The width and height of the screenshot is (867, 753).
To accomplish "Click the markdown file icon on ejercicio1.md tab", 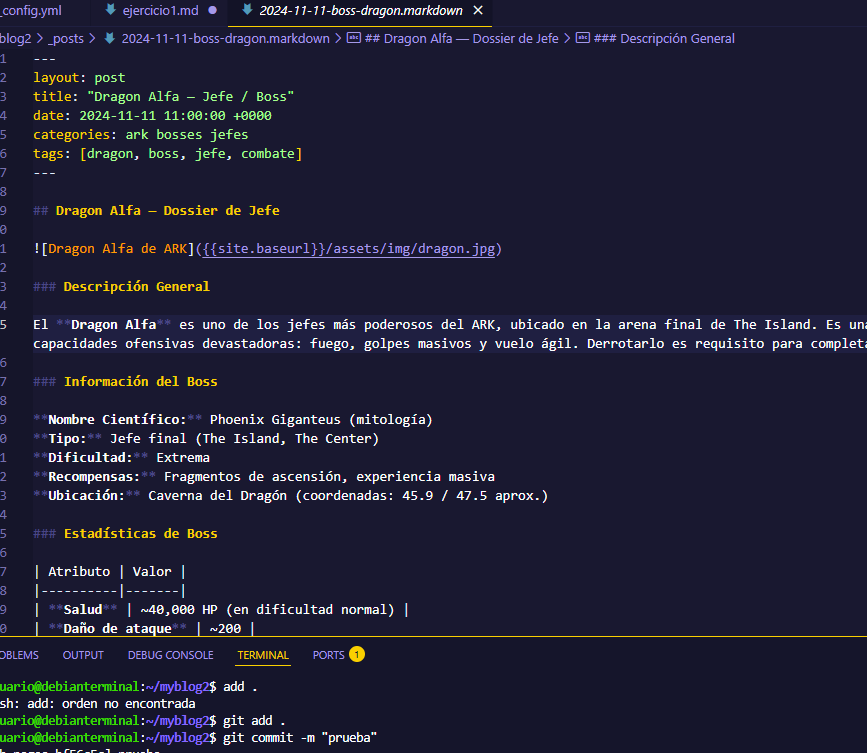I will click(x=111, y=11).
